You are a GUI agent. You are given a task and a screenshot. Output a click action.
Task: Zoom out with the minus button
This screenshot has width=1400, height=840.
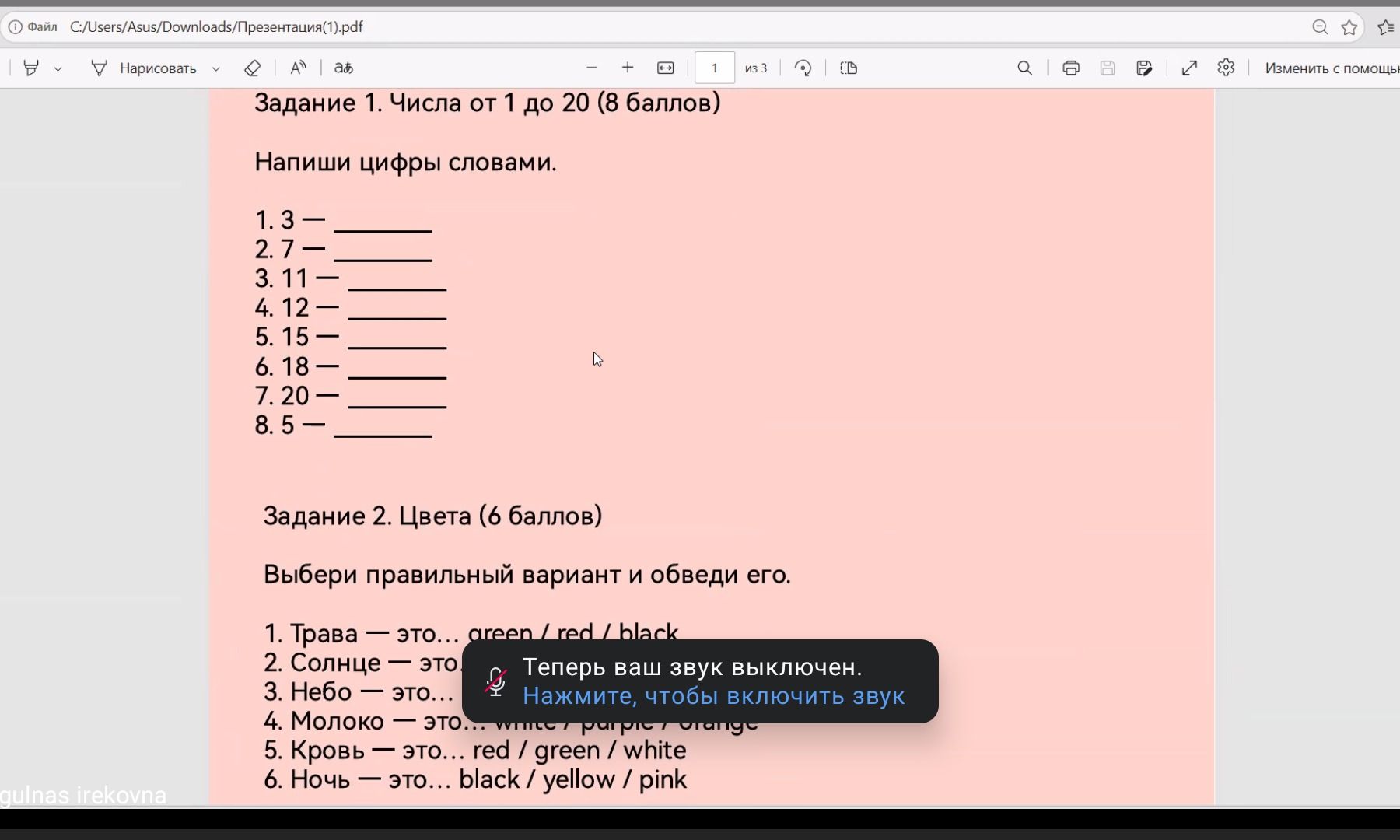(x=592, y=68)
